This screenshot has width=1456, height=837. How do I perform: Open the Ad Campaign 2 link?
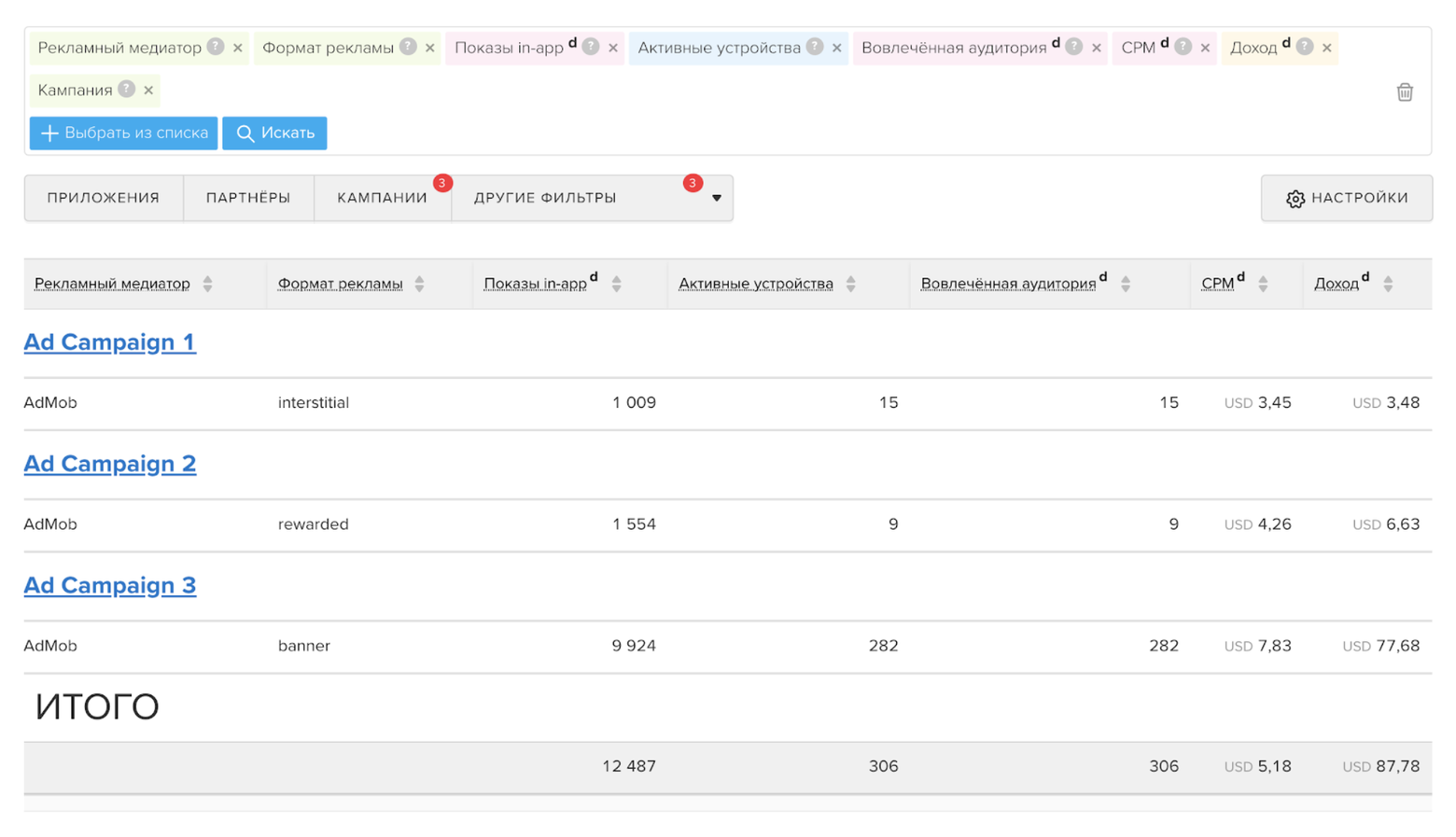pos(110,464)
